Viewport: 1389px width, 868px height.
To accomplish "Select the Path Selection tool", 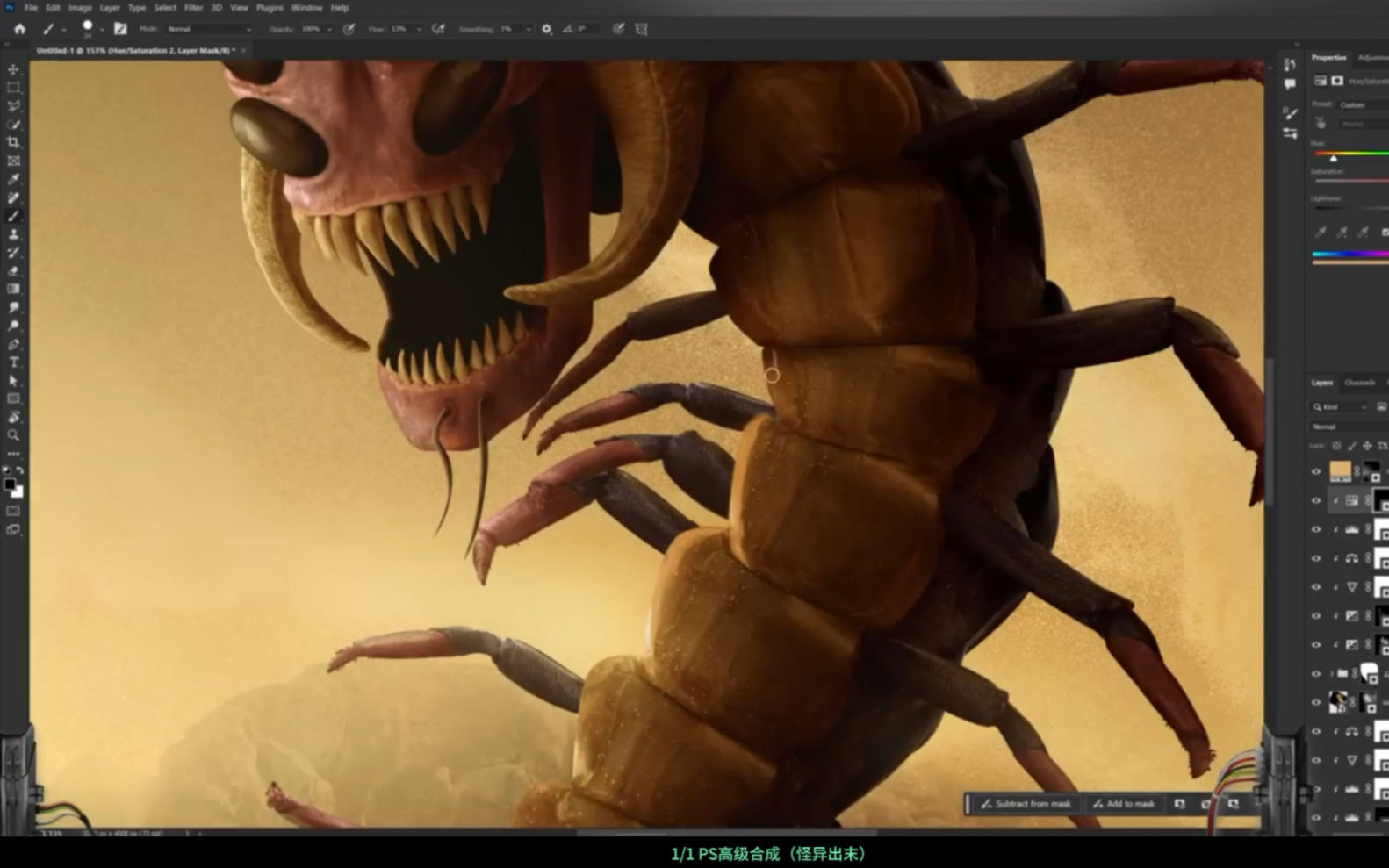I will [x=13, y=381].
